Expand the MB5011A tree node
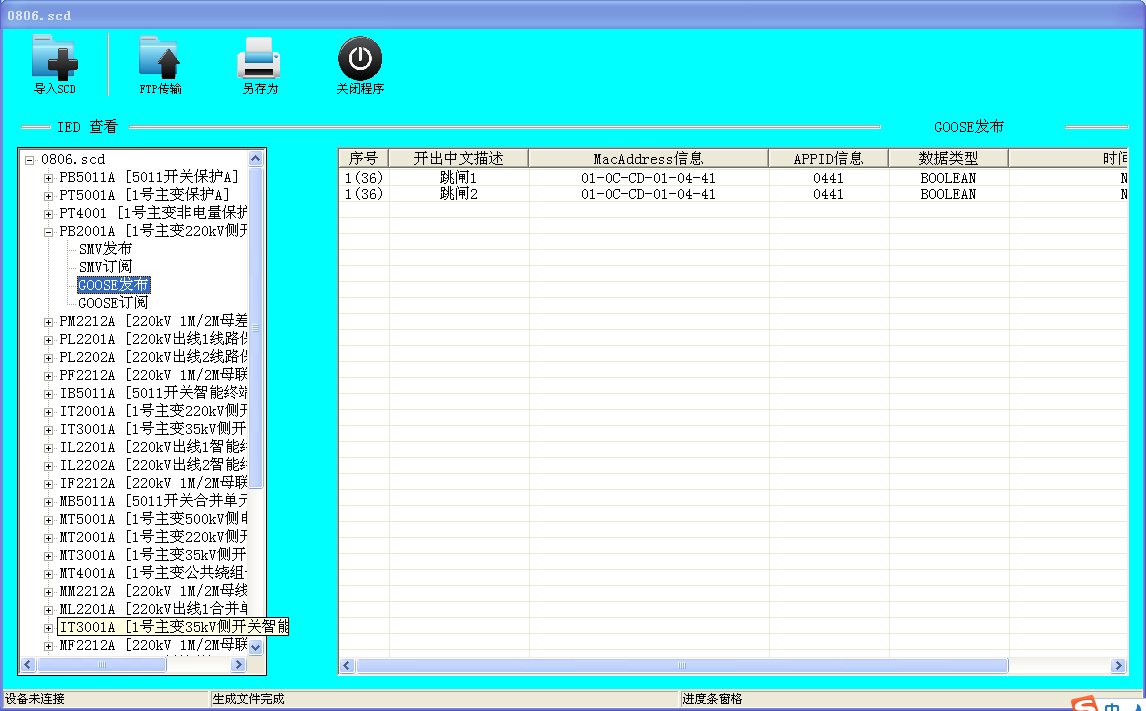The width and height of the screenshot is (1146, 711). [48, 502]
